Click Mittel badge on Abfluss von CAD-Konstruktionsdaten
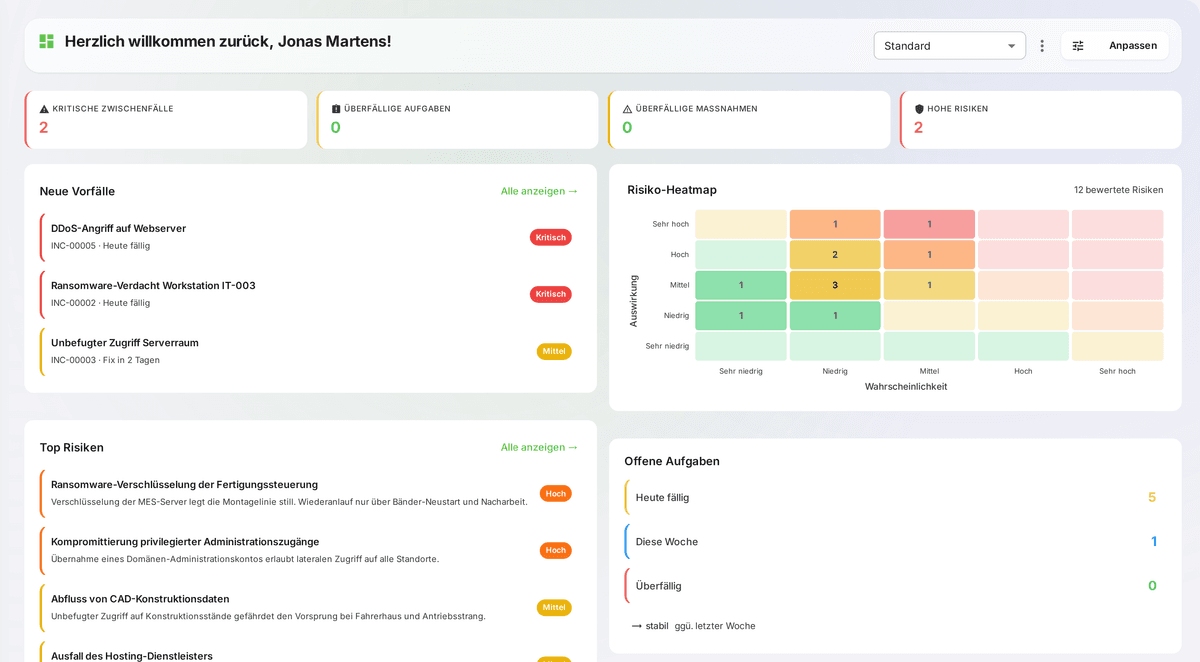Image resolution: width=1200 pixels, height=662 pixels. coord(554,607)
